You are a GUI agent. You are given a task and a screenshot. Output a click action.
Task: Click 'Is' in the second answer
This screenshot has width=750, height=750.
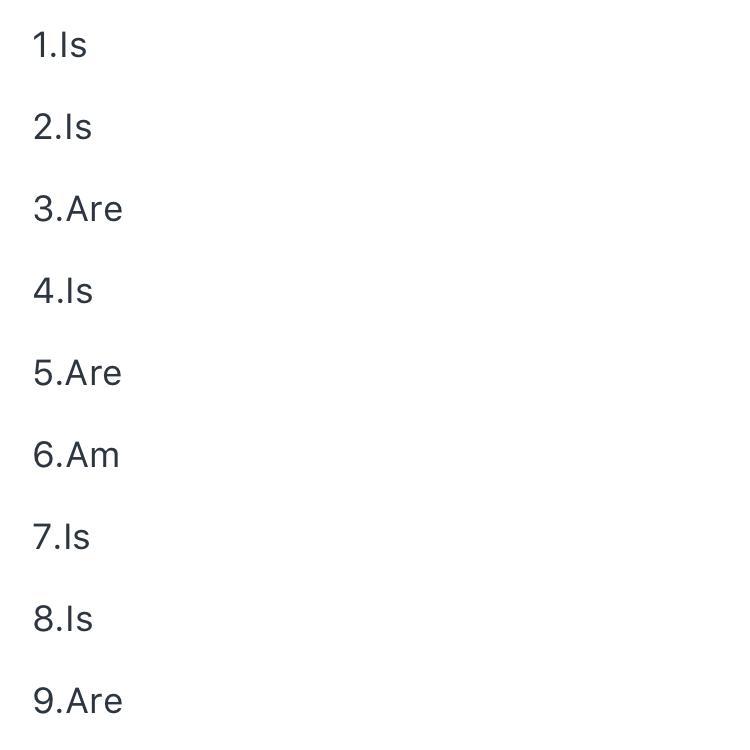click(78, 127)
